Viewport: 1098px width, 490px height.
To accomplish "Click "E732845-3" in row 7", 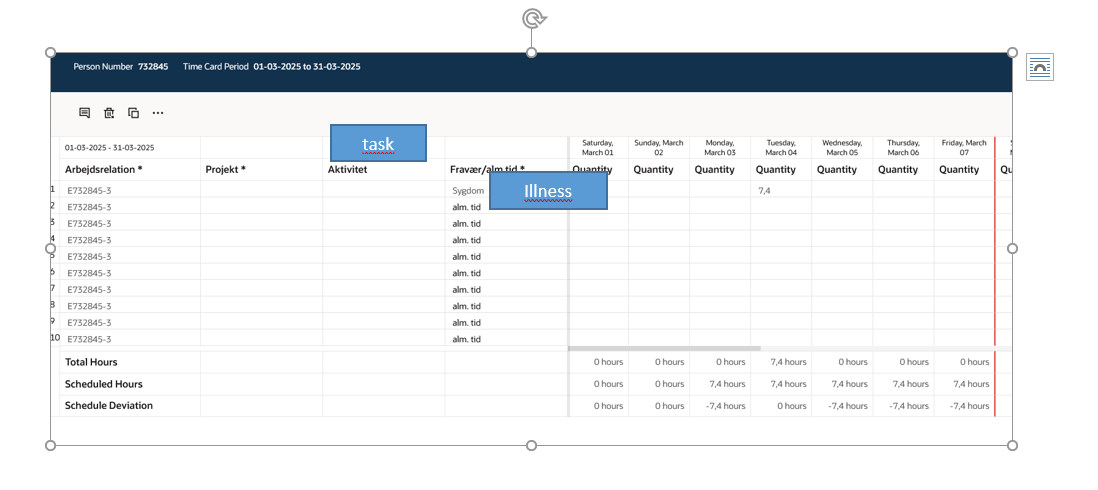I will pyautogui.click(x=90, y=289).
